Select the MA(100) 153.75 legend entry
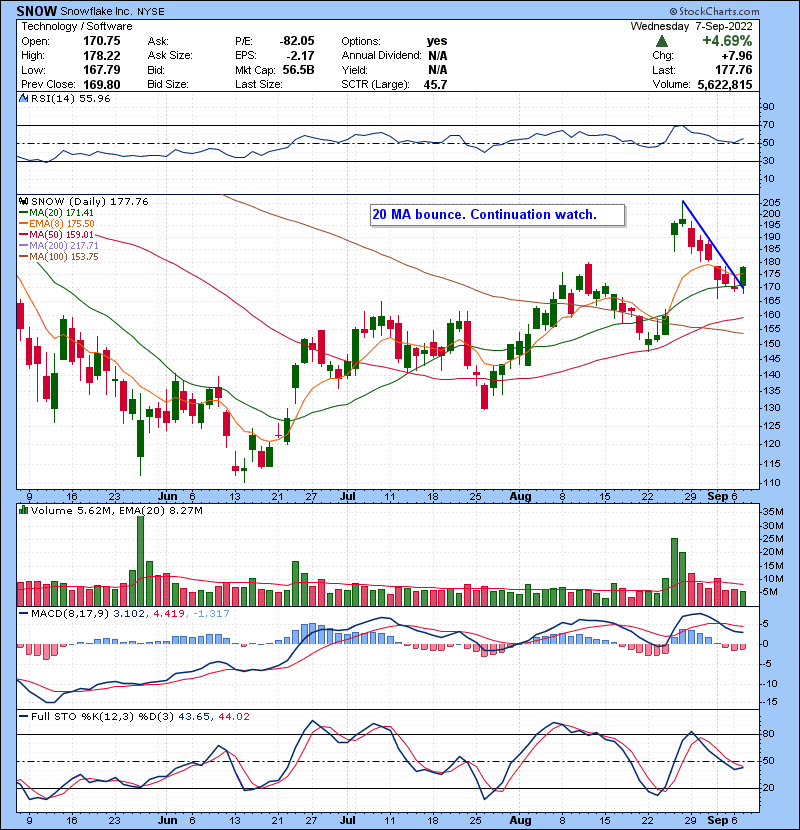 tap(58, 257)
